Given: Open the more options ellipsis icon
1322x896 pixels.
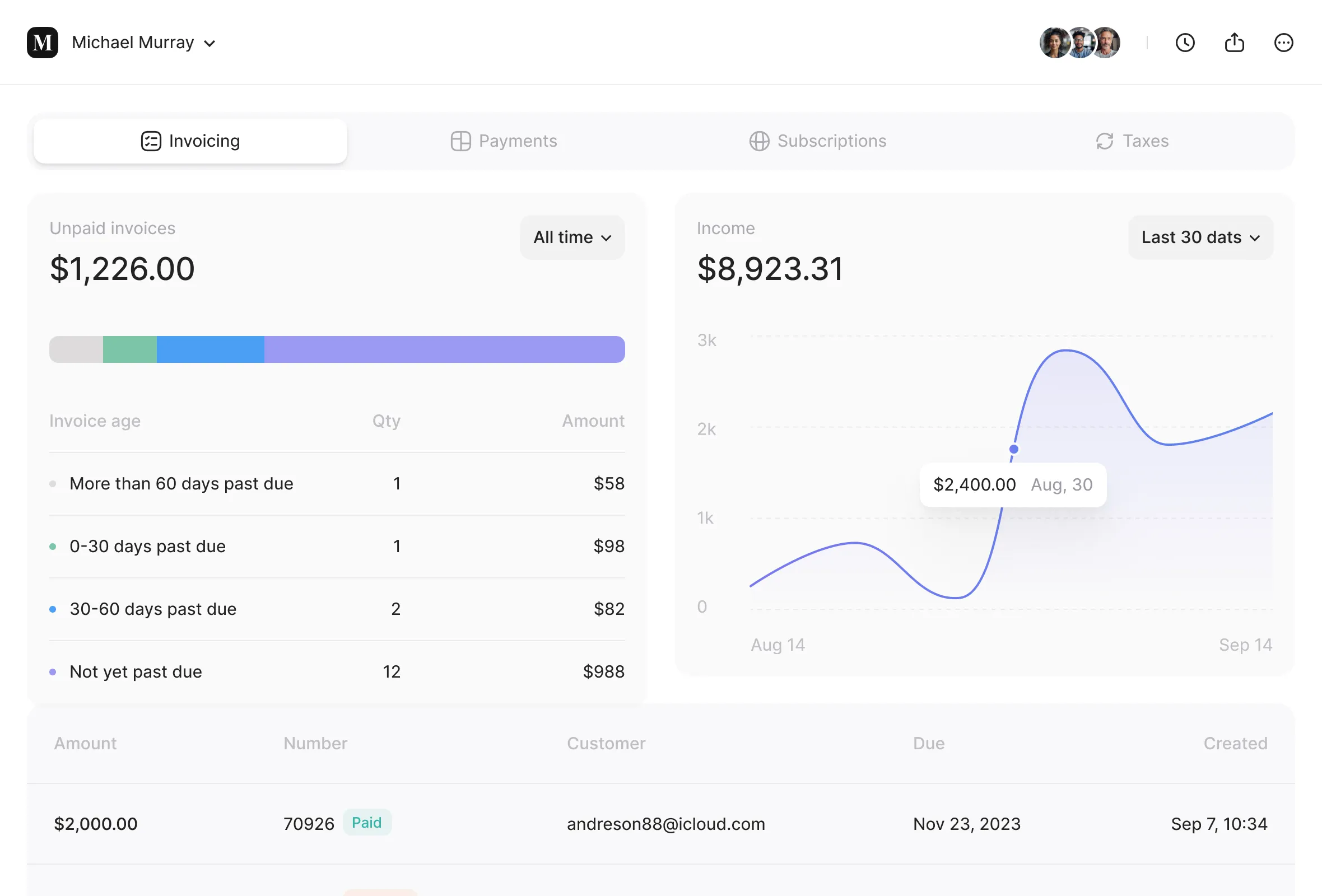Looking at the screenshot, I should (x=1283, y=43).
